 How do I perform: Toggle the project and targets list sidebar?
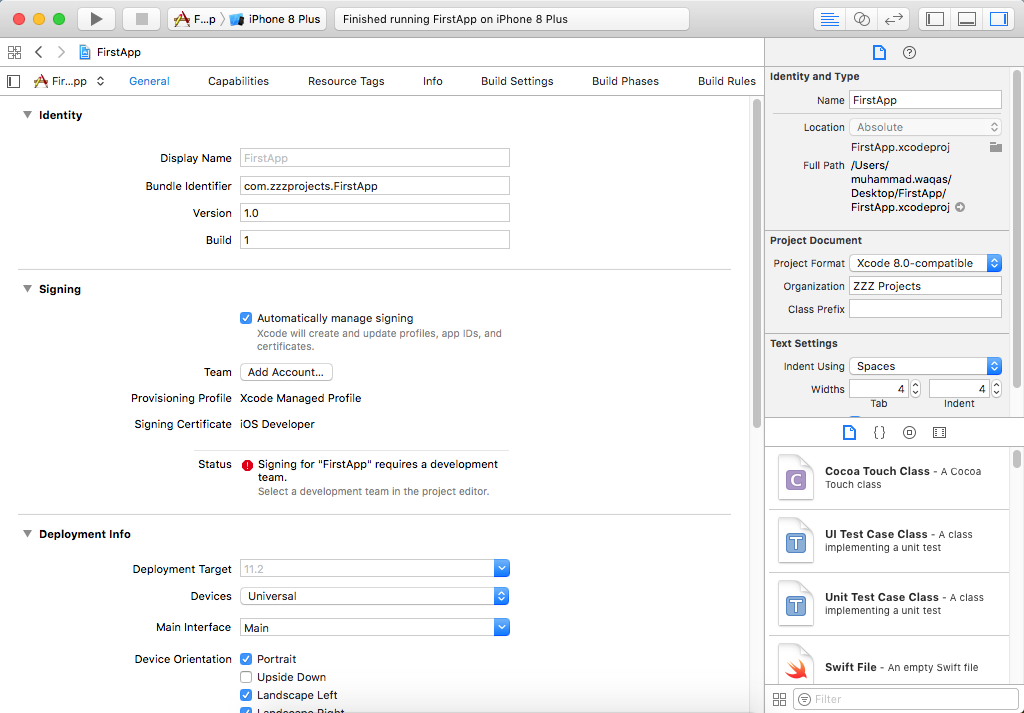[14, 81]
